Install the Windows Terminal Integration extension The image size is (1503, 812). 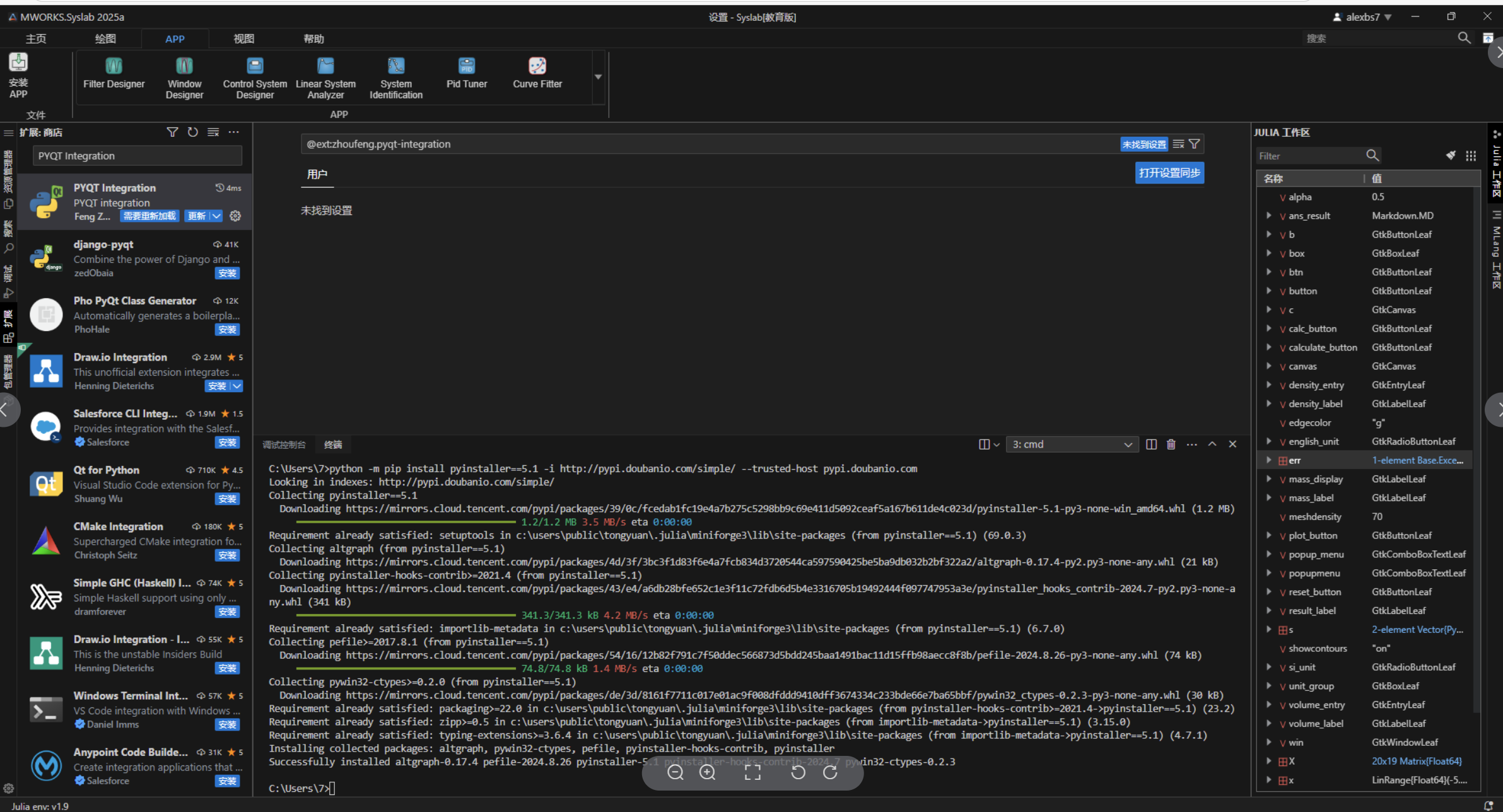pyautogui.click(x=227, y=724)
